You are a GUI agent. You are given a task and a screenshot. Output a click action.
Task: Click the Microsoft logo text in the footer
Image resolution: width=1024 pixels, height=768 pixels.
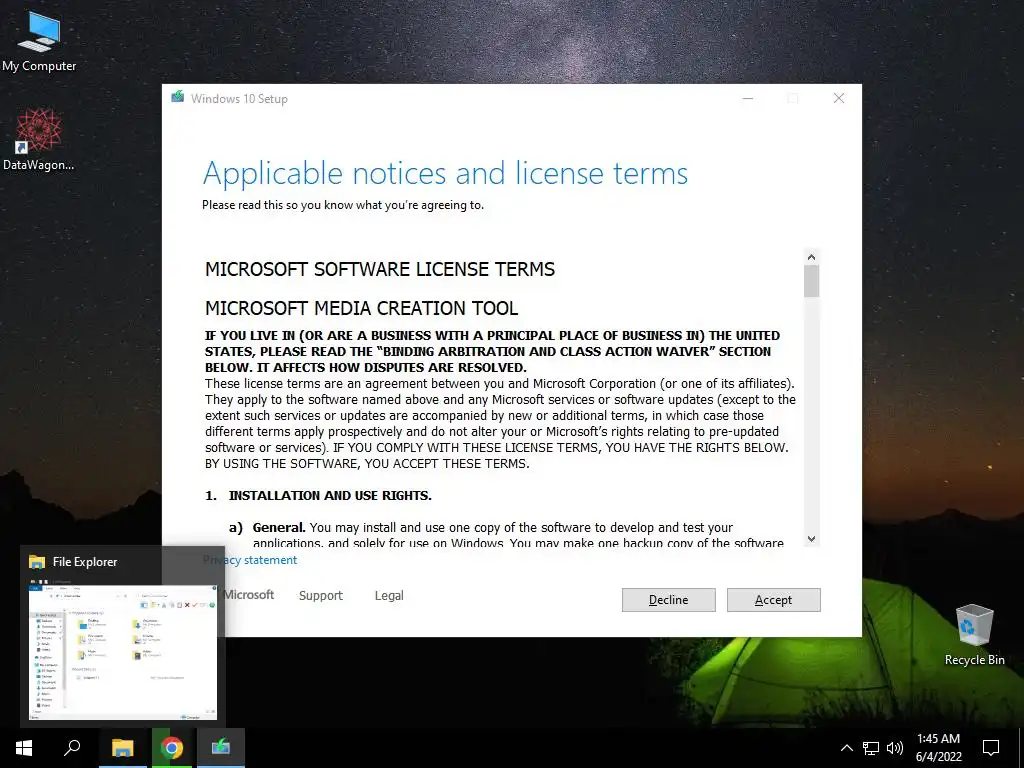[x=248, y=595]
